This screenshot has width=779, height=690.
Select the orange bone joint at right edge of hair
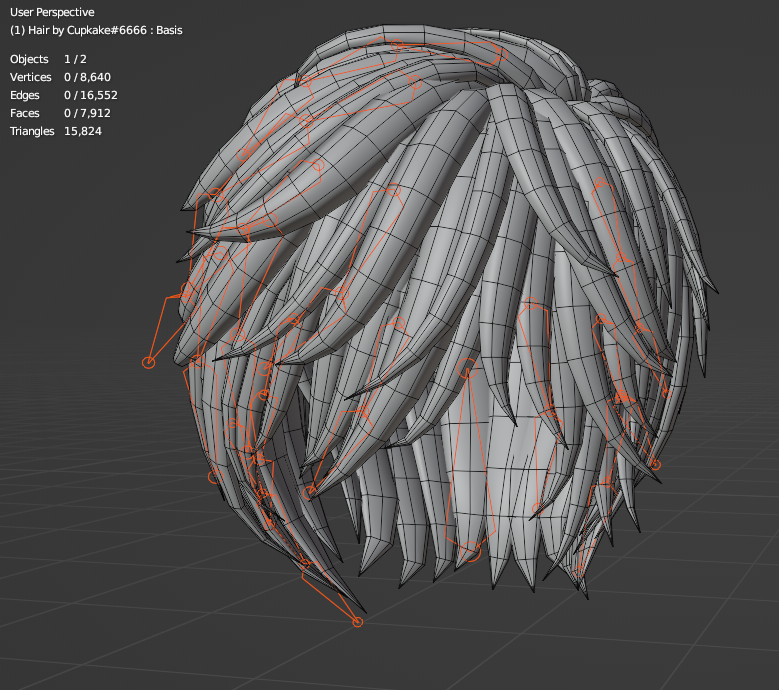coord(656,464)
